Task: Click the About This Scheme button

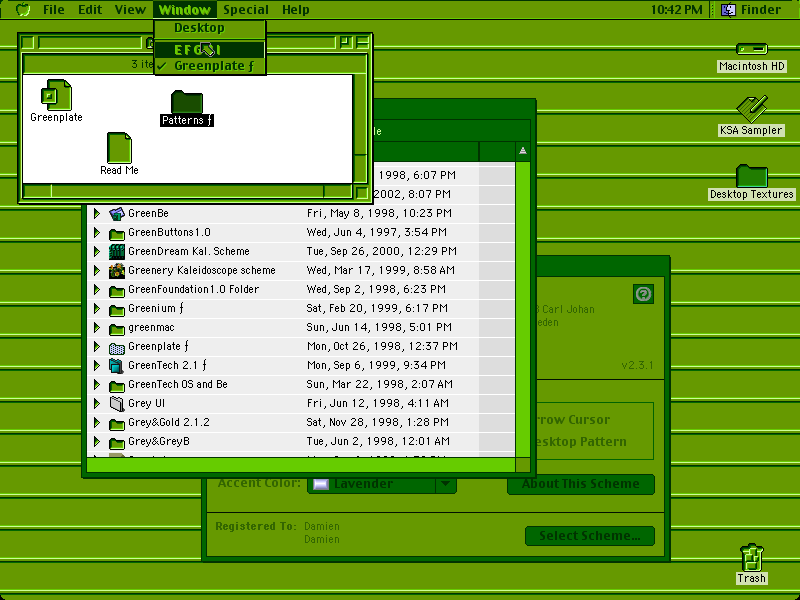Action: (x=581, y=484)
